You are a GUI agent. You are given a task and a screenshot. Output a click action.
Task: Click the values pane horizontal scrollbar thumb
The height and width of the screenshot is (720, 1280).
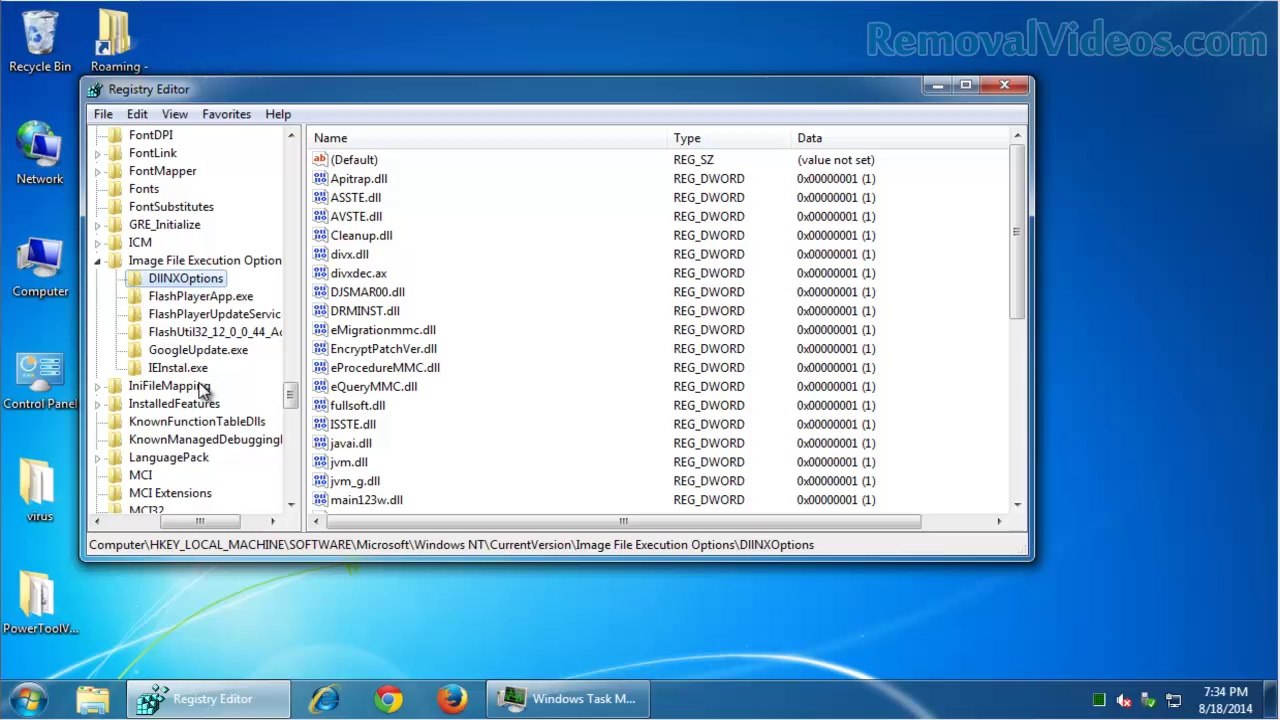(x=623, y=522)
